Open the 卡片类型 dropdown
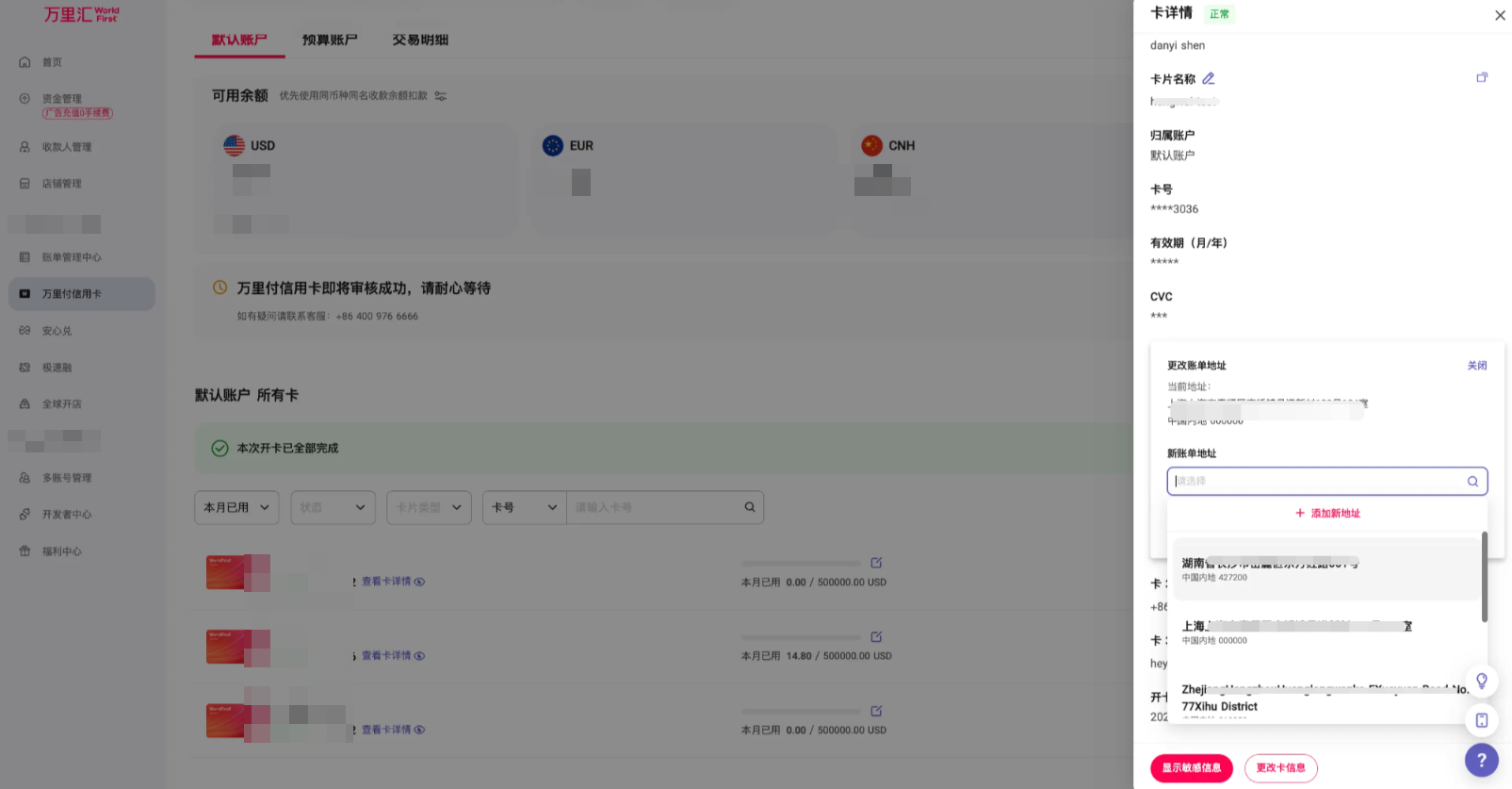Viewport: 1512px width, 789px height. (x=429, y=507)
